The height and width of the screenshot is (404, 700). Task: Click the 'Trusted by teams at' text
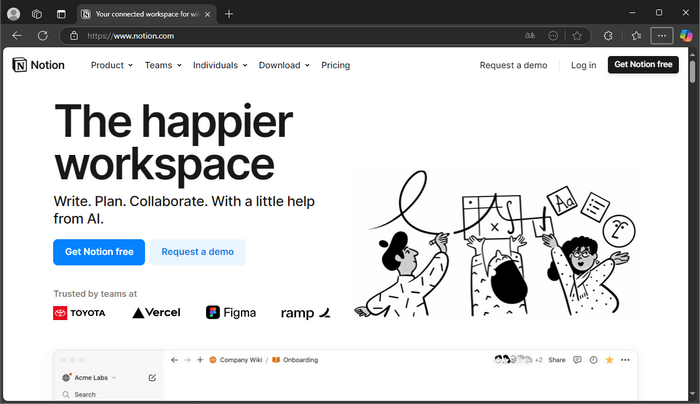95,294
